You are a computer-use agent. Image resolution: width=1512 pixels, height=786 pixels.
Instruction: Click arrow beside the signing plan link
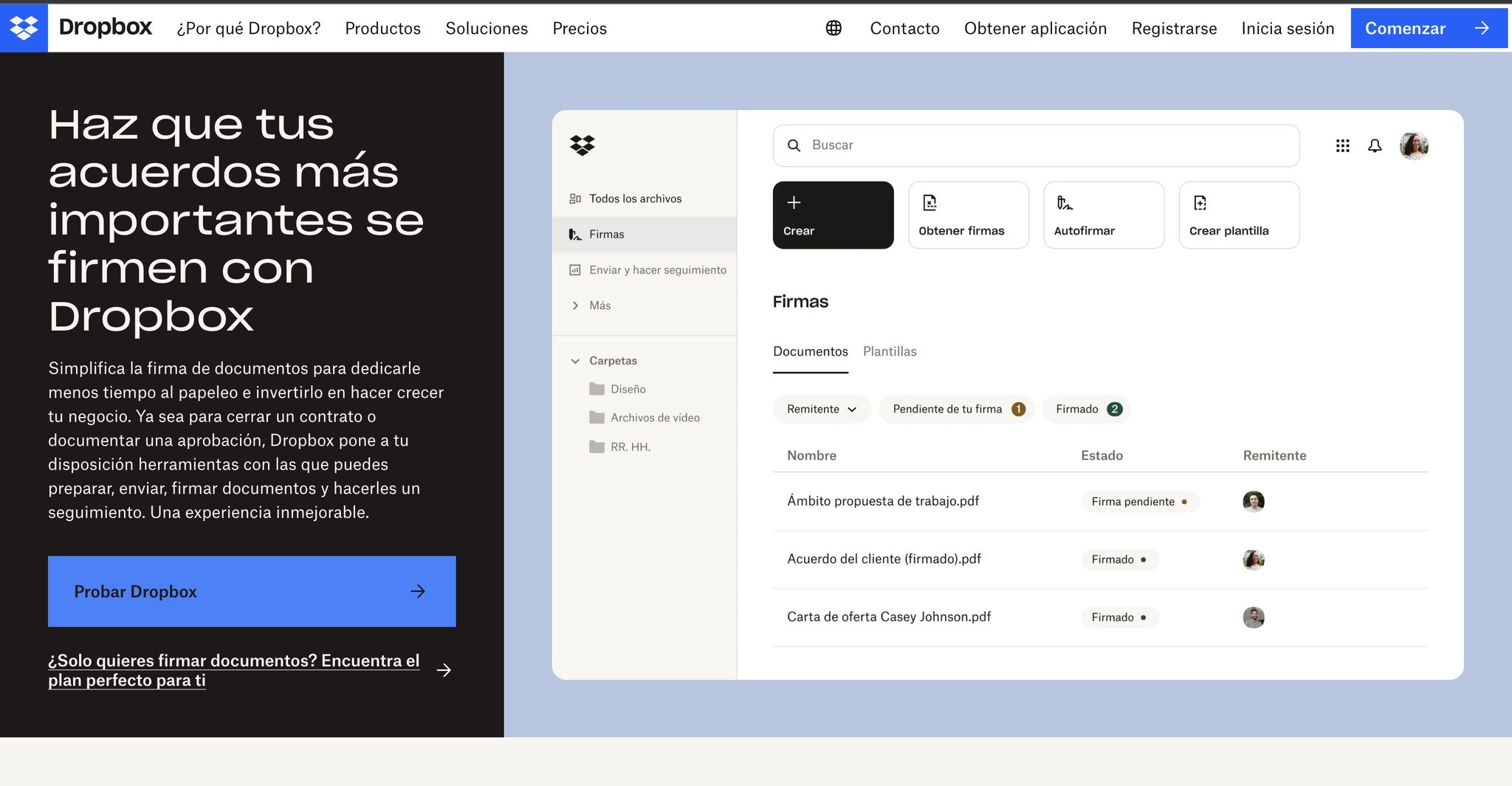click(x=444, y=670)
